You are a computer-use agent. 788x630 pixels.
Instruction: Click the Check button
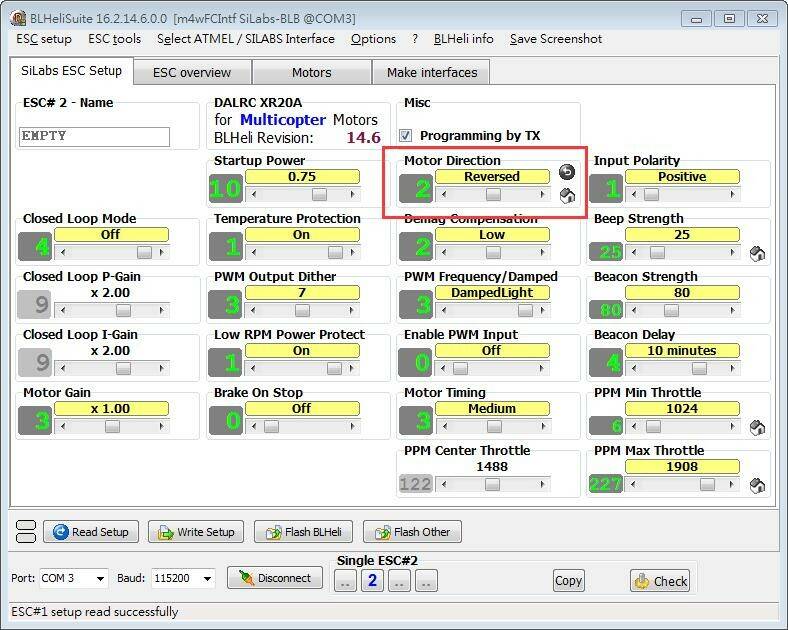660,581
